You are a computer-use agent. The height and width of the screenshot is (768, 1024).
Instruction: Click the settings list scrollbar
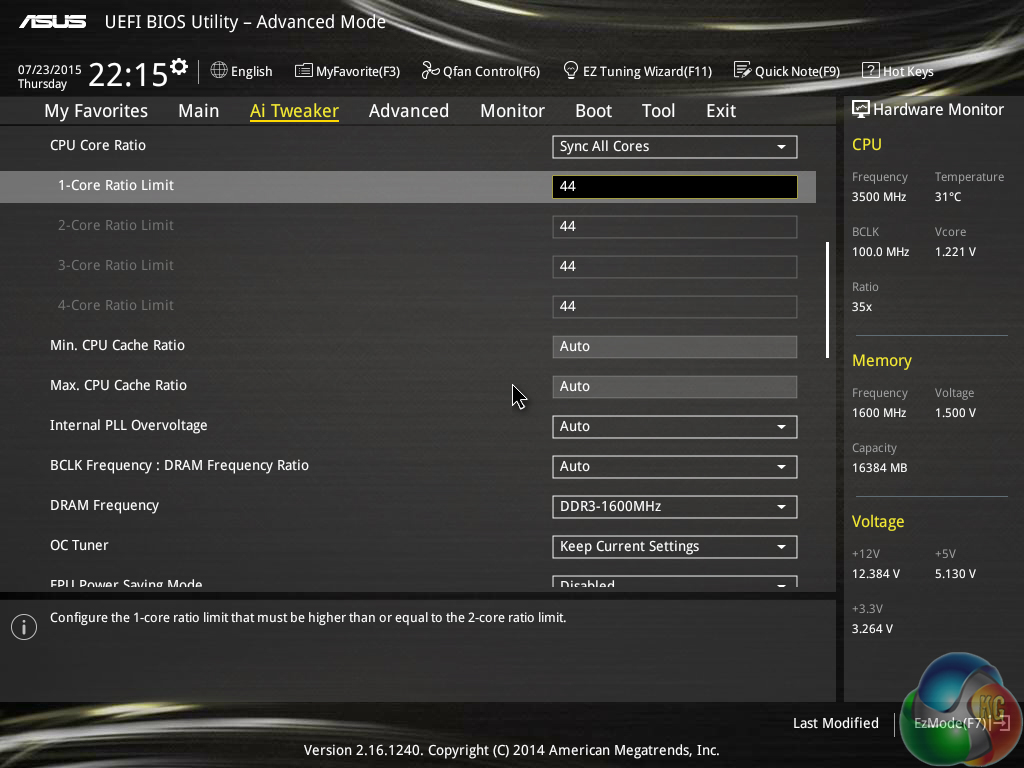coord(827,300)
